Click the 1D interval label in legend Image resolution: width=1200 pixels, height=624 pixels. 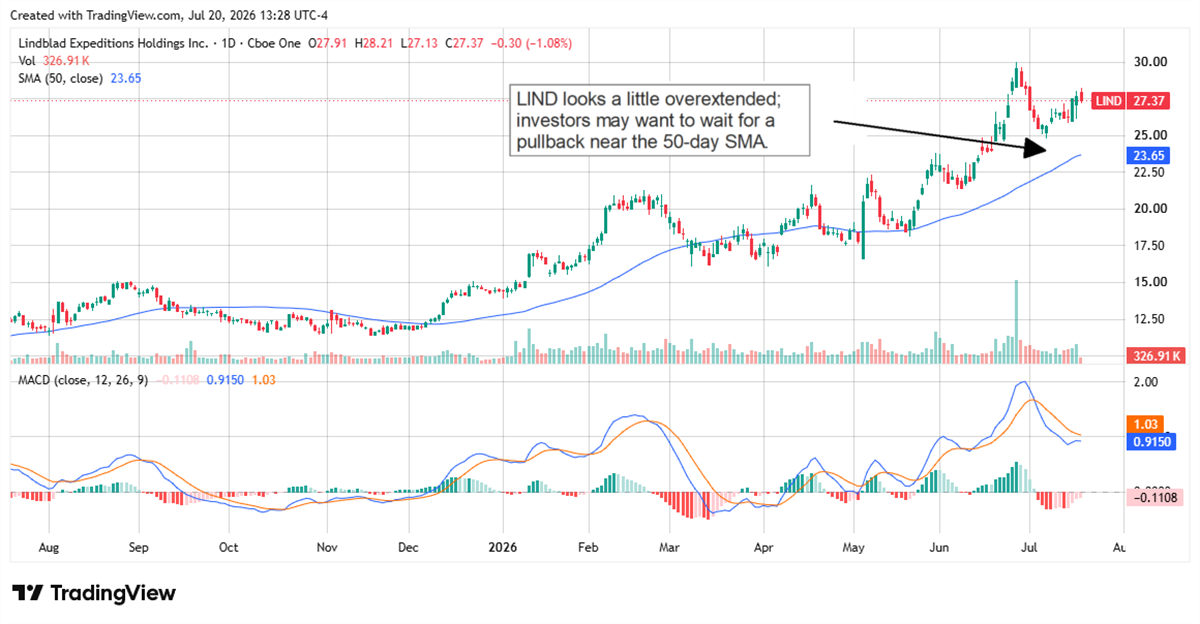pyautogui.click(x=227, y=43)
